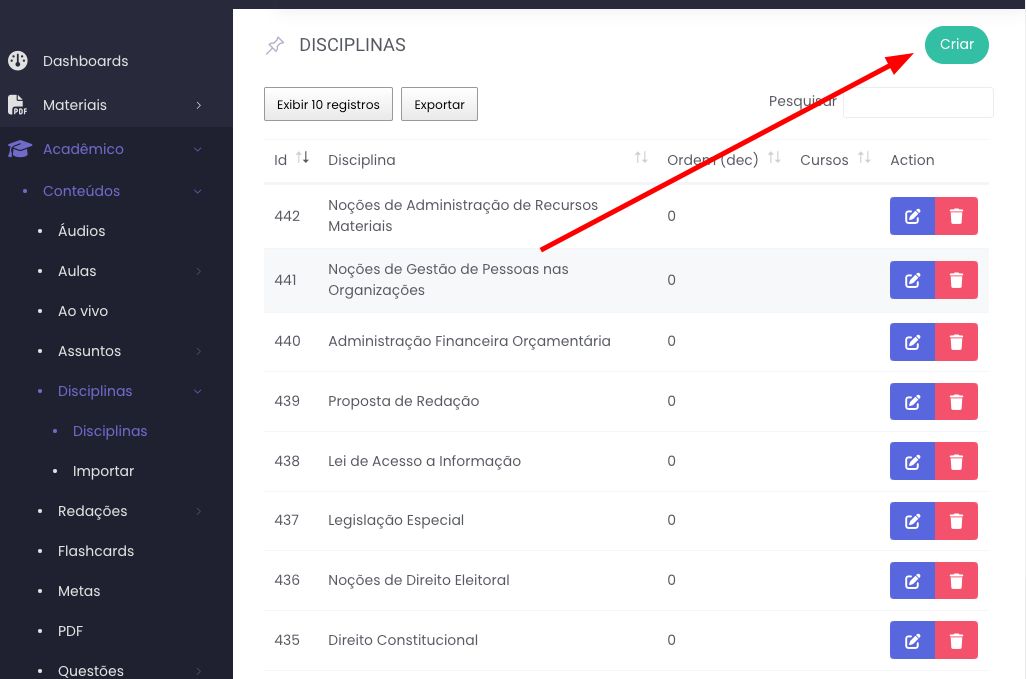Open Exibir 10 registros dropdown

click(x=328, y=104)
